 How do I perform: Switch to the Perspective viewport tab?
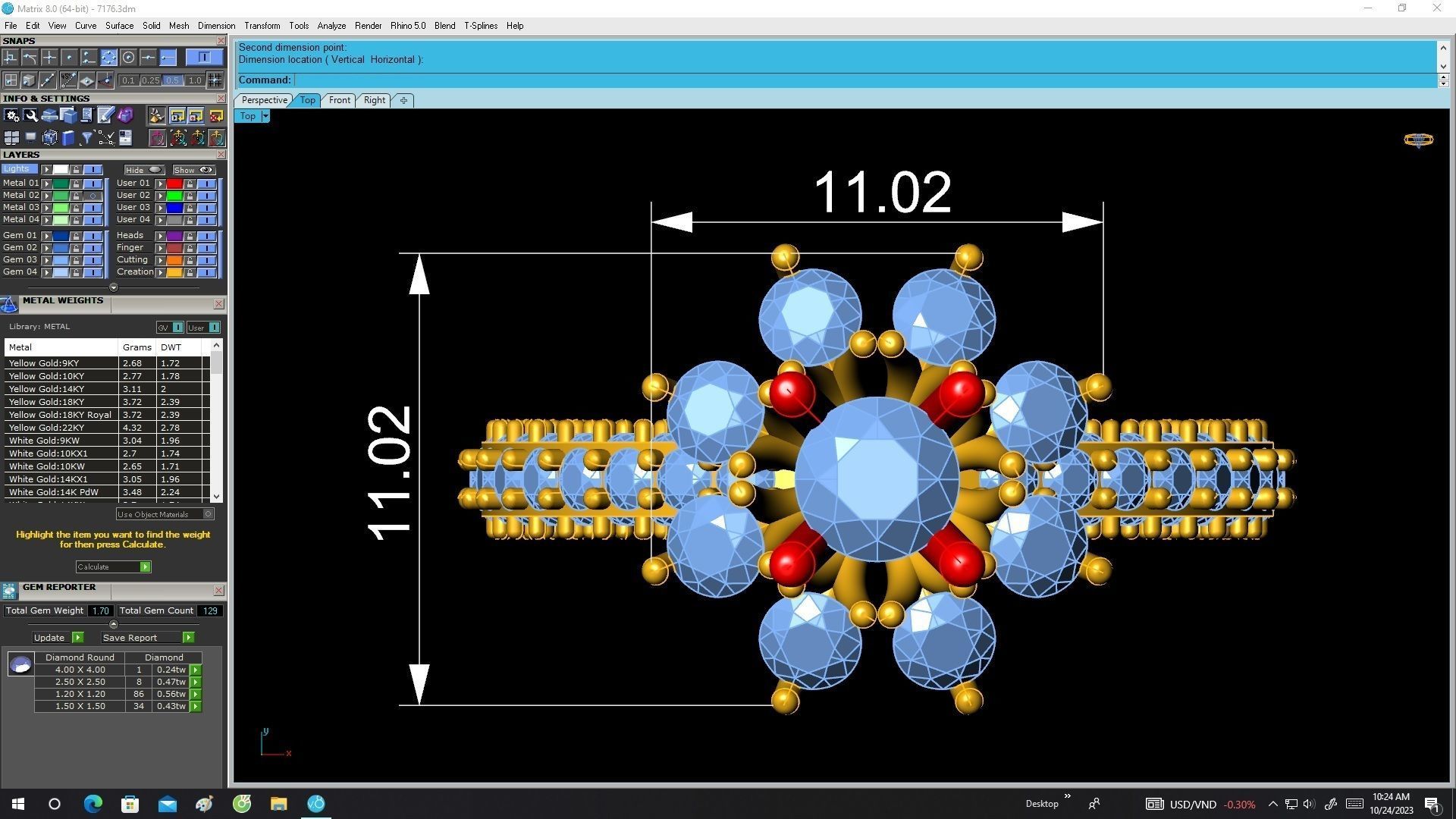pos(264,100)
